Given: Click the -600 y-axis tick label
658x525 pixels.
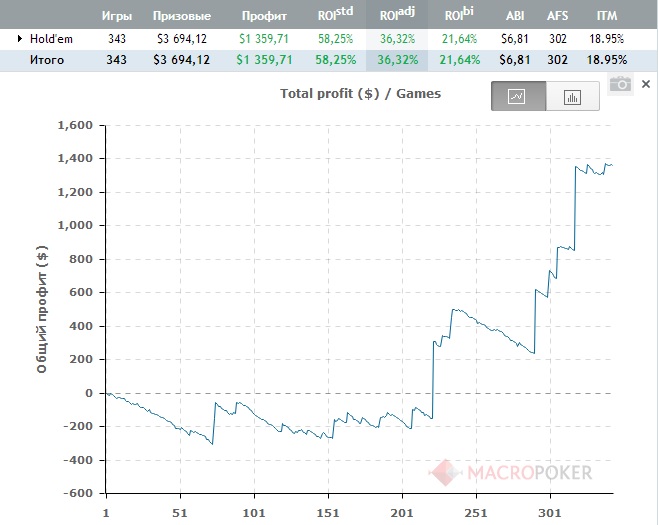Looking at the screenshot, I should pyautogui.click(x=78, y=493).
